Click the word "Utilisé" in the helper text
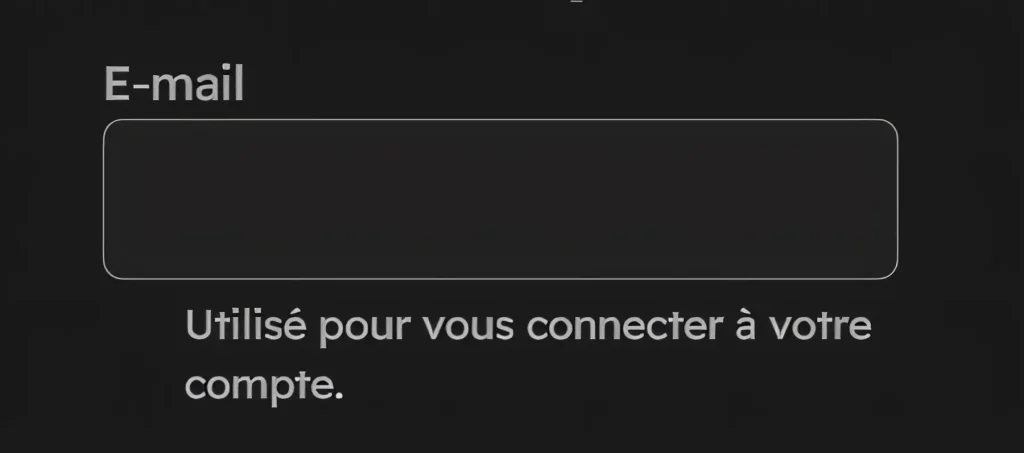 tap(246, 324)
